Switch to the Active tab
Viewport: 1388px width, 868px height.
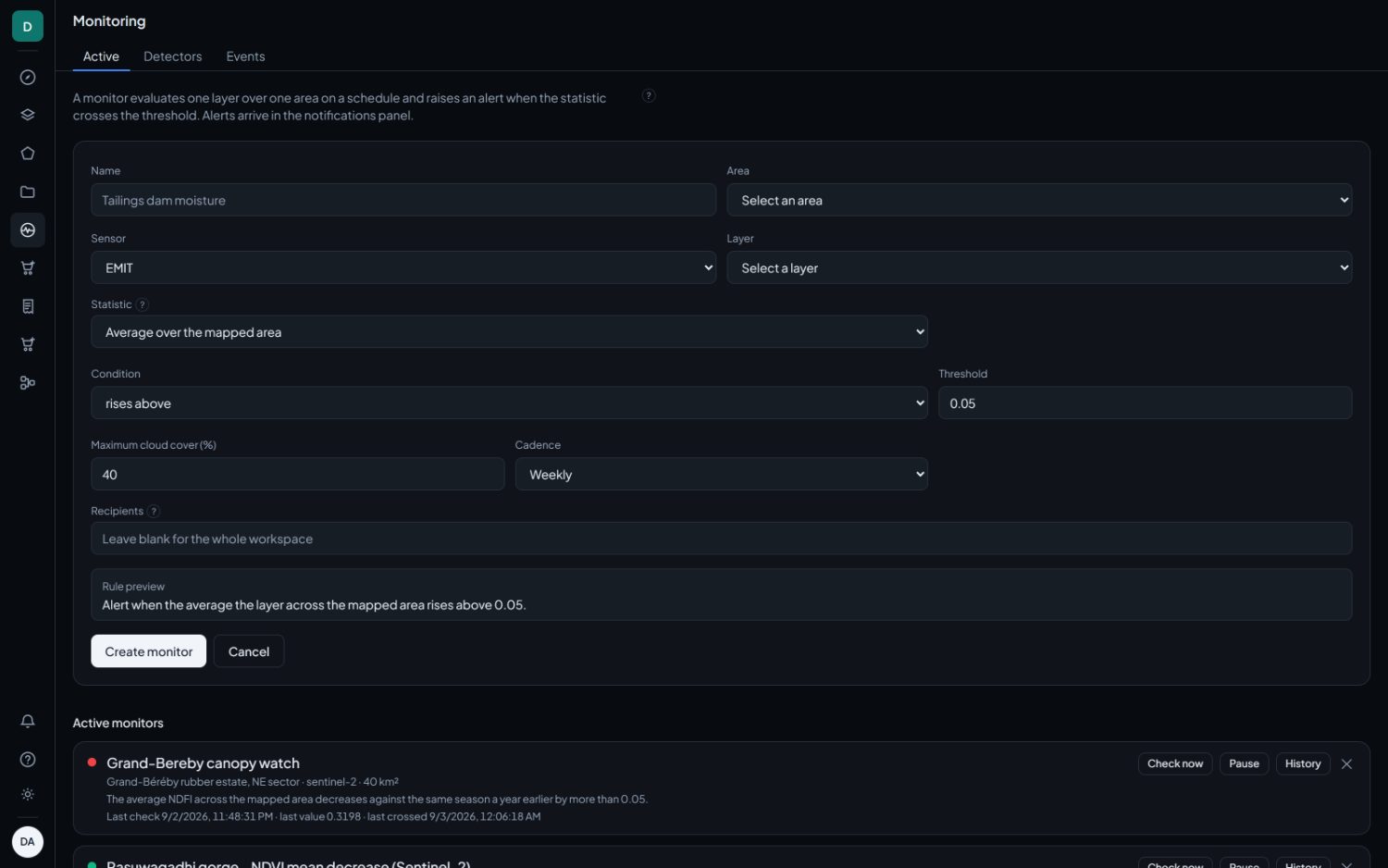point(101,56)
